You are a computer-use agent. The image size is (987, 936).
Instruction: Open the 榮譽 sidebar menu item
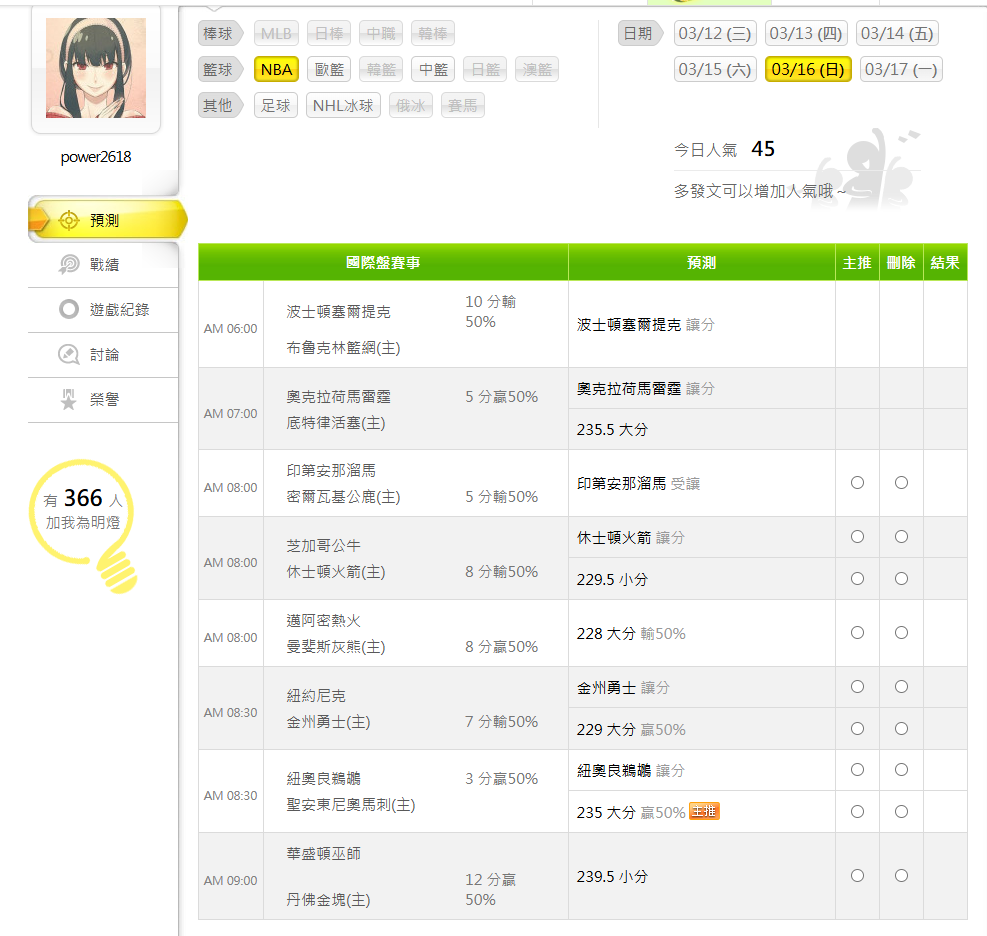click(103, 400)
